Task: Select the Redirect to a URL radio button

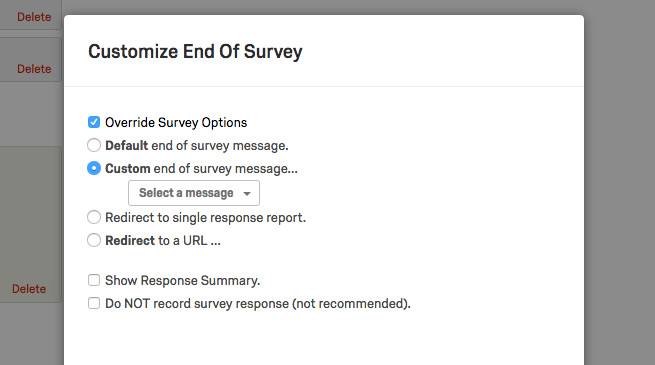Action: coord(94,240)
